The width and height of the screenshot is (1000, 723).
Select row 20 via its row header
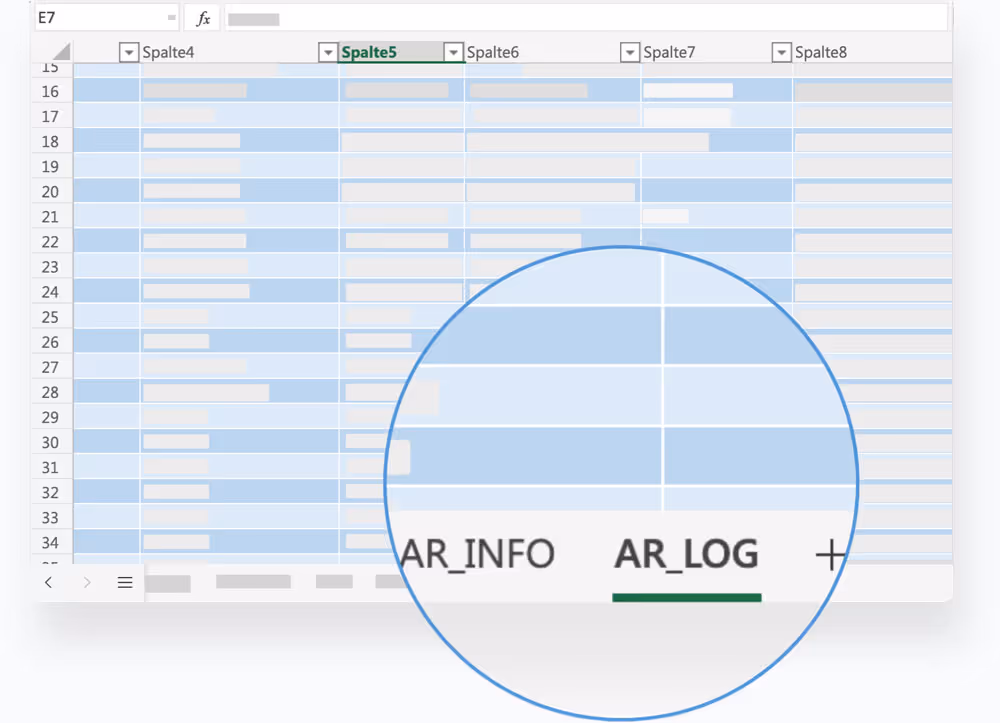pos(51,191)
